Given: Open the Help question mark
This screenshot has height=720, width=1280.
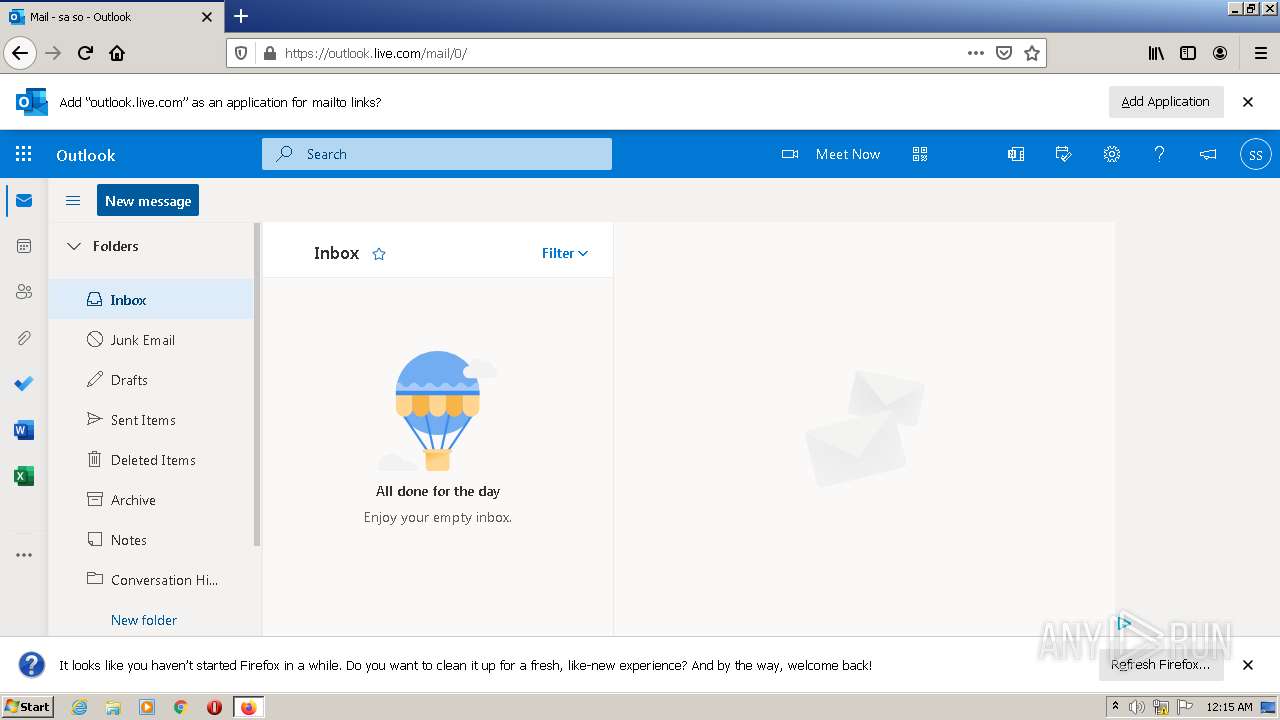Looking at the screenshot, I should click(1160, 154).
